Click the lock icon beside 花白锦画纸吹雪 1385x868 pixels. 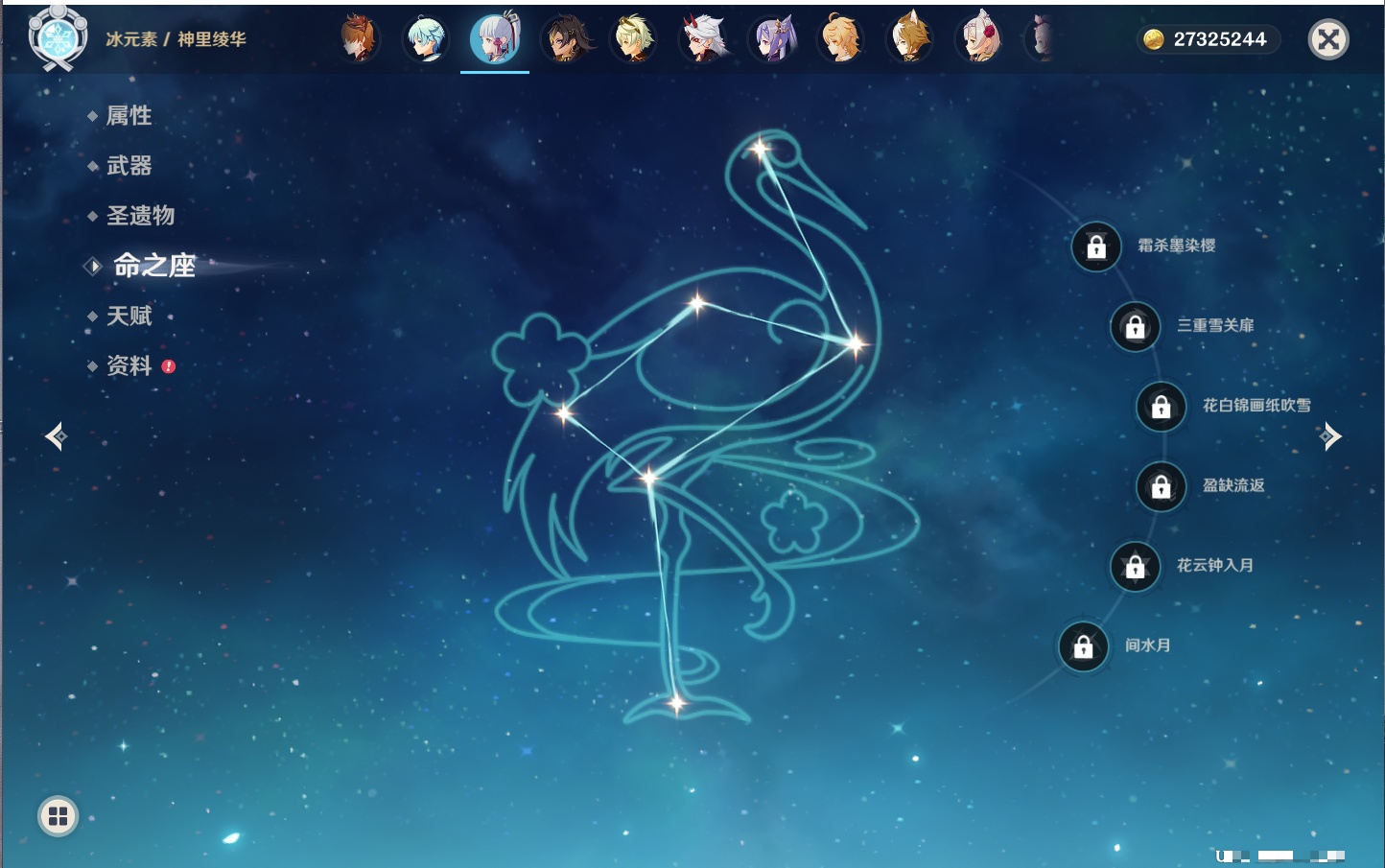(x=1161, y=407)
